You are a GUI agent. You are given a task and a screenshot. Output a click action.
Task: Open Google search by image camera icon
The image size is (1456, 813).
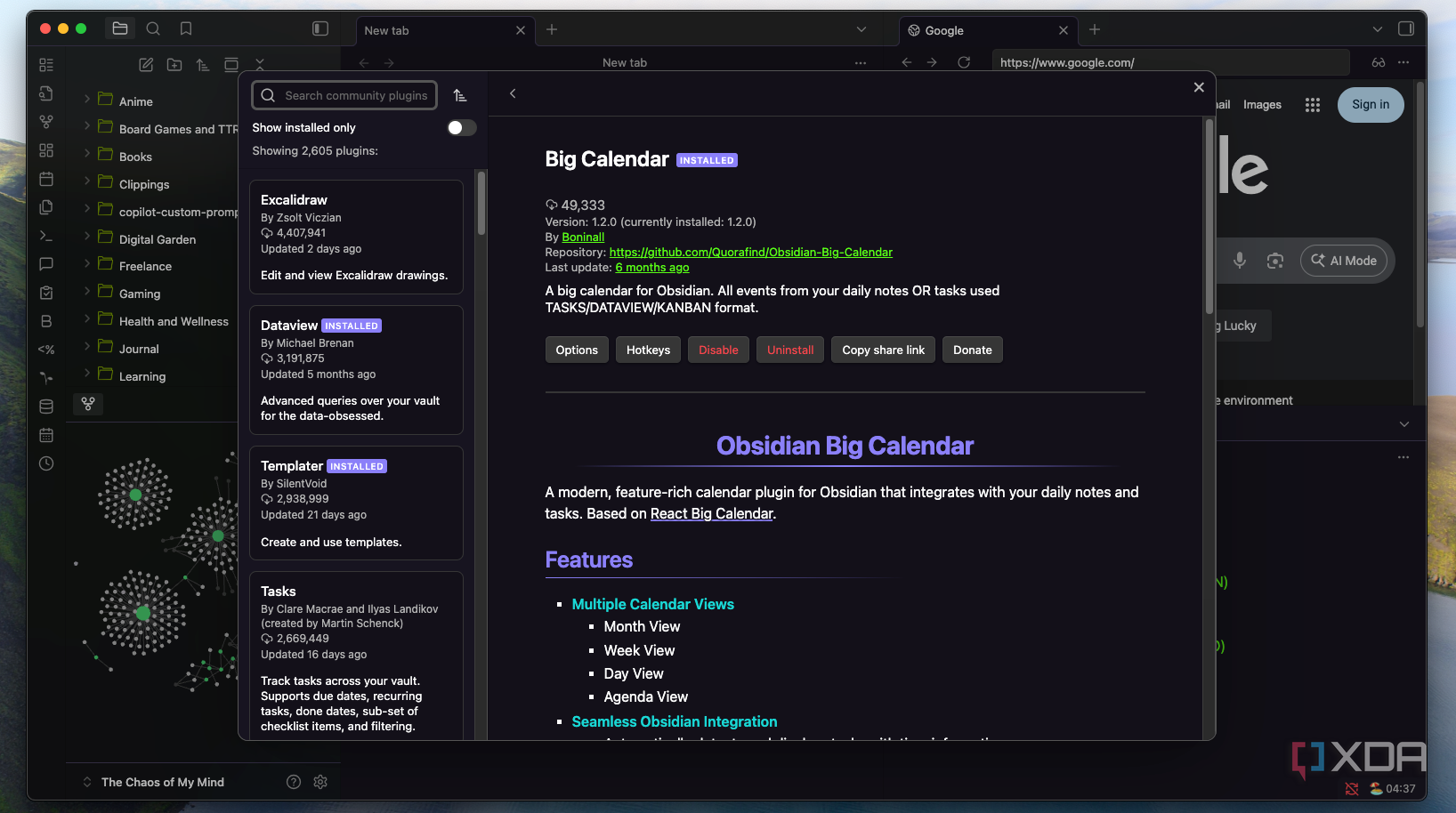(x=1275, y=261)
